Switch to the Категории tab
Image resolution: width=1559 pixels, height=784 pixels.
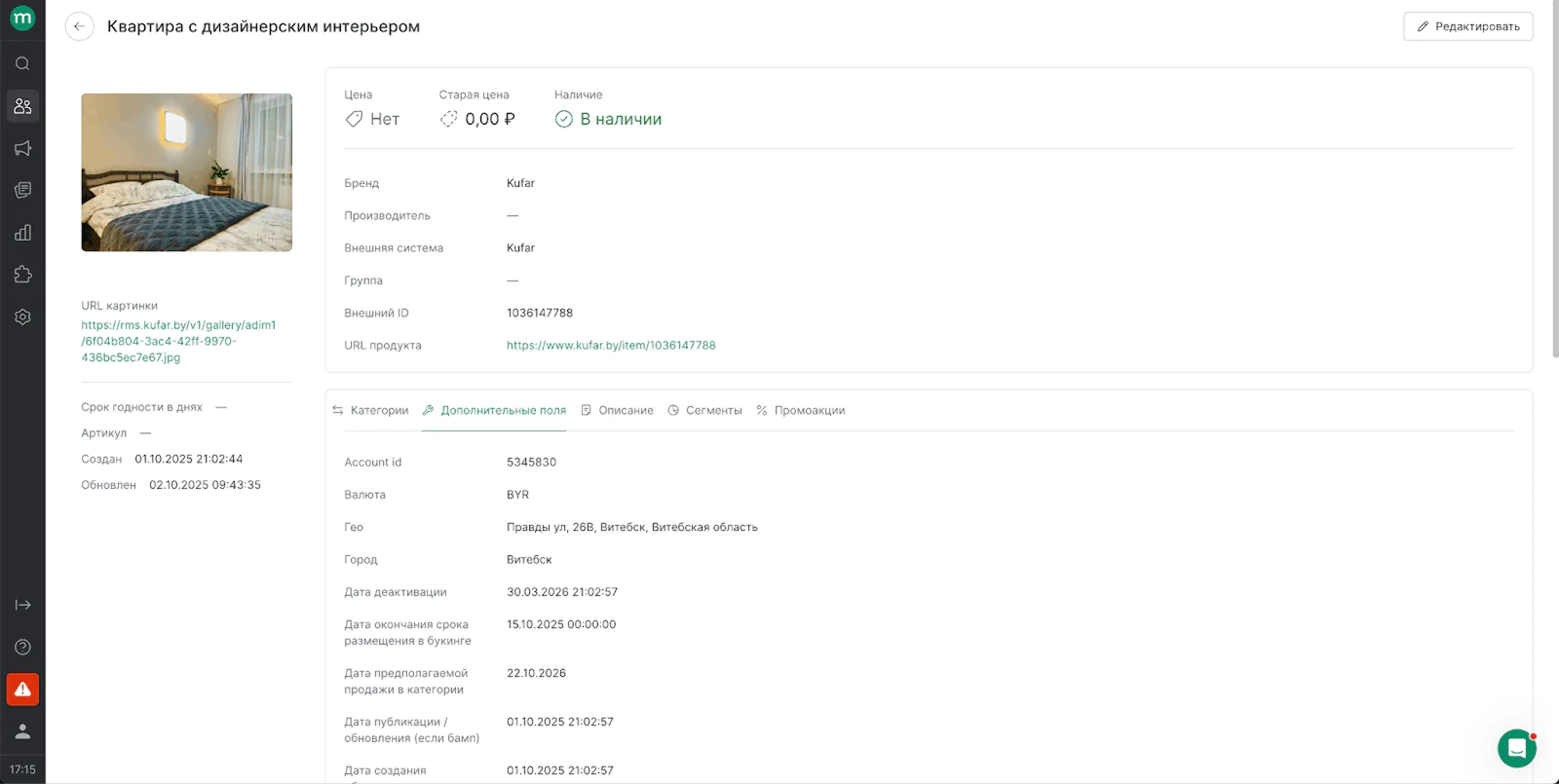370,411
